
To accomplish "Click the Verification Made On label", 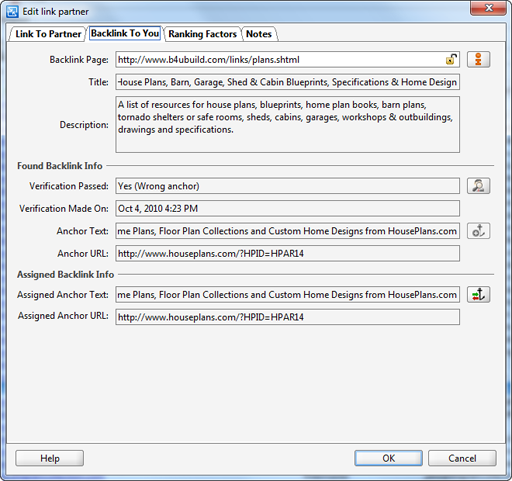I will [x=64, y=208].
